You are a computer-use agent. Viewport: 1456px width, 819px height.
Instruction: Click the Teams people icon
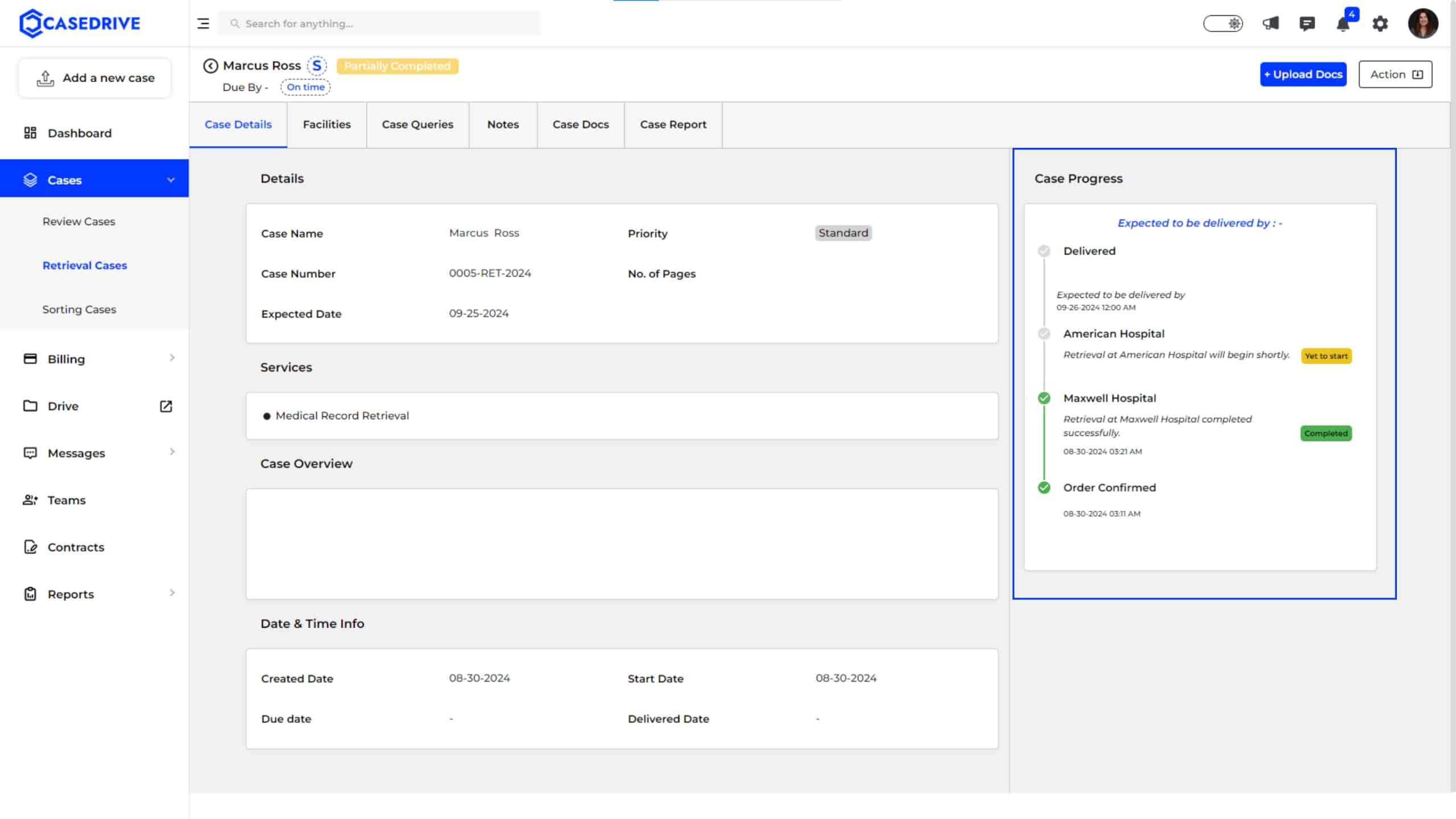[30, 500]
